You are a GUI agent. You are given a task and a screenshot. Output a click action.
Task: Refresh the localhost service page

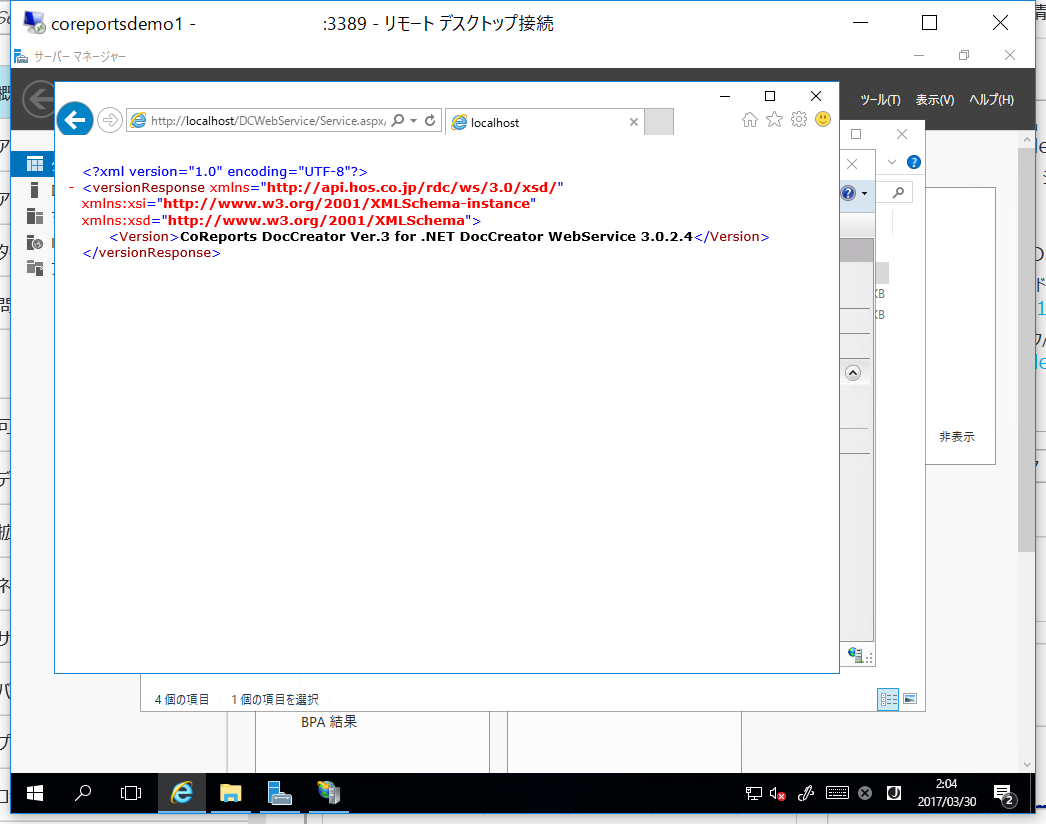coord(430,120)
